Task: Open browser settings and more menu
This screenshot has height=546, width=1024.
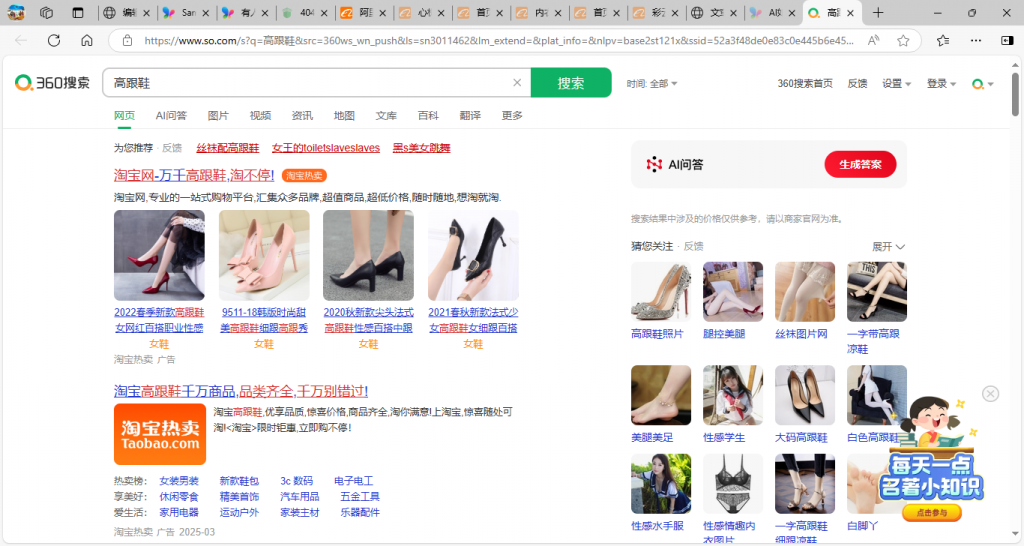Action: pyautogui.click(x=976, y=40)
